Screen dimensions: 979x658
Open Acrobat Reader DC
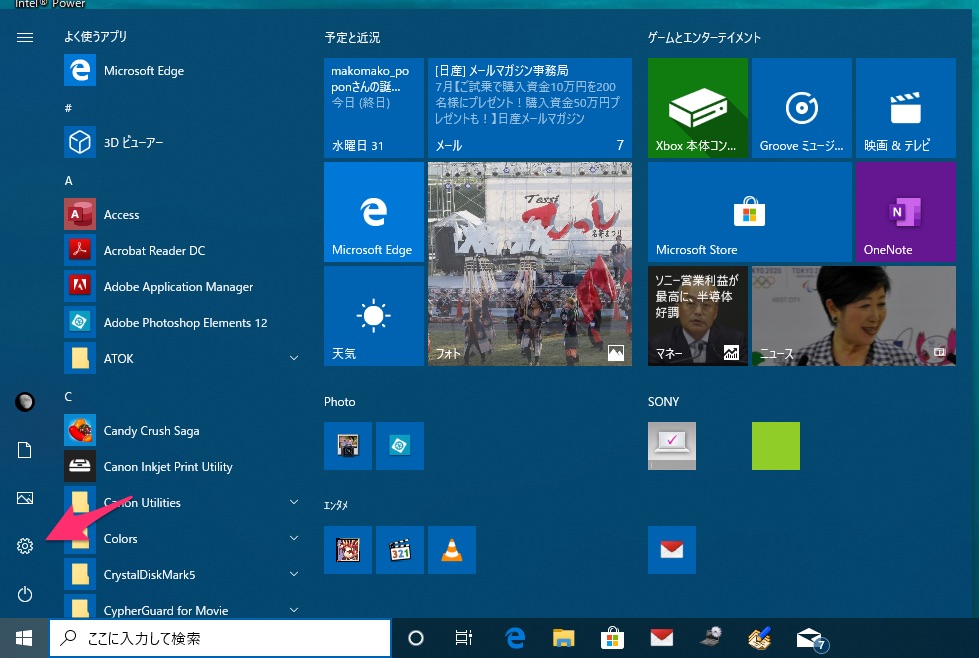pyautogui.click(x=184, y=250)
